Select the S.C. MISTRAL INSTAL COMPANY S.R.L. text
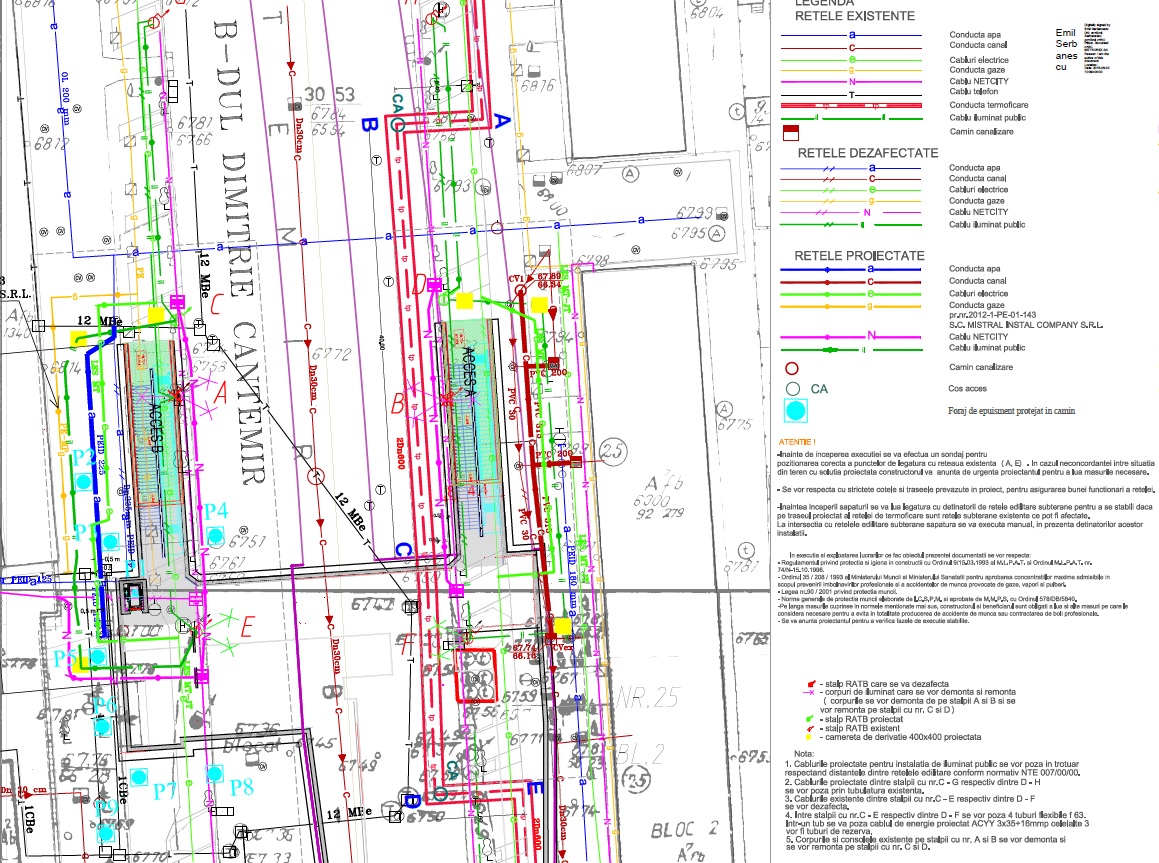 (1025, 325)
